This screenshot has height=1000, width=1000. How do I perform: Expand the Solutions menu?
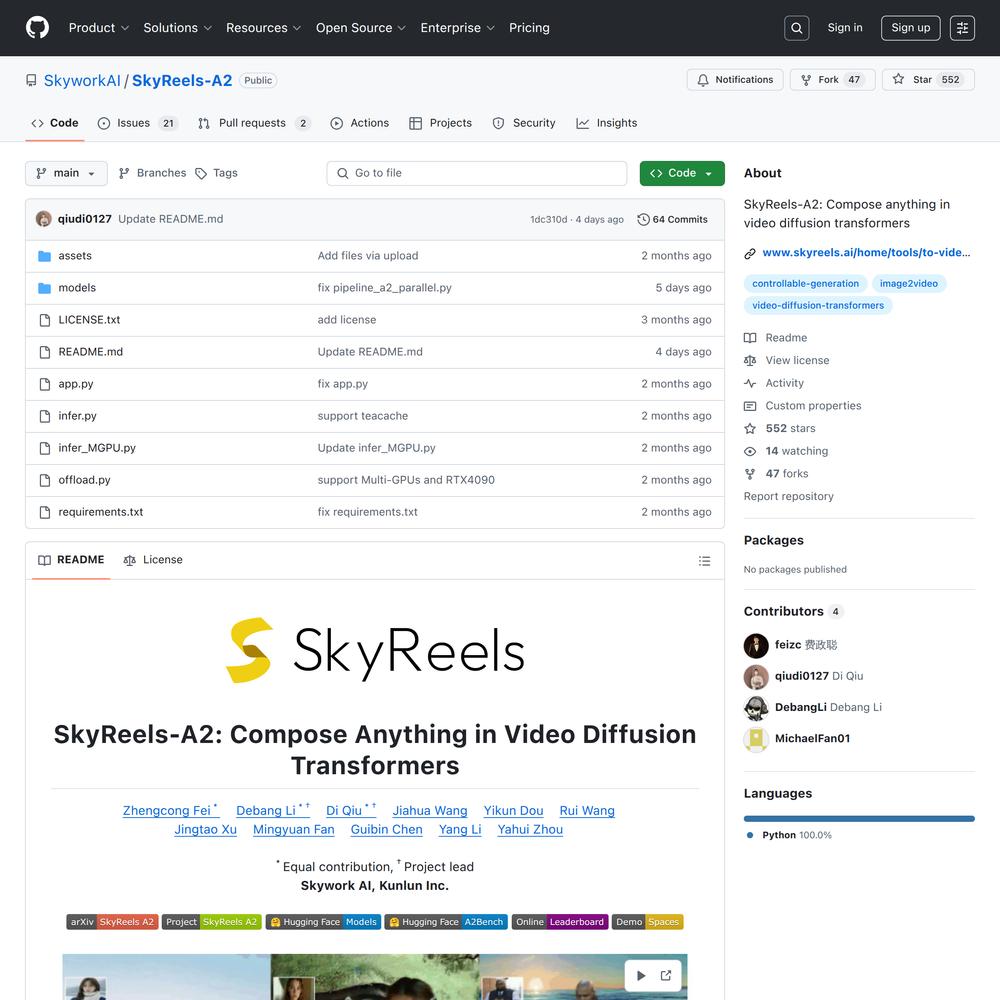(177, 28)
